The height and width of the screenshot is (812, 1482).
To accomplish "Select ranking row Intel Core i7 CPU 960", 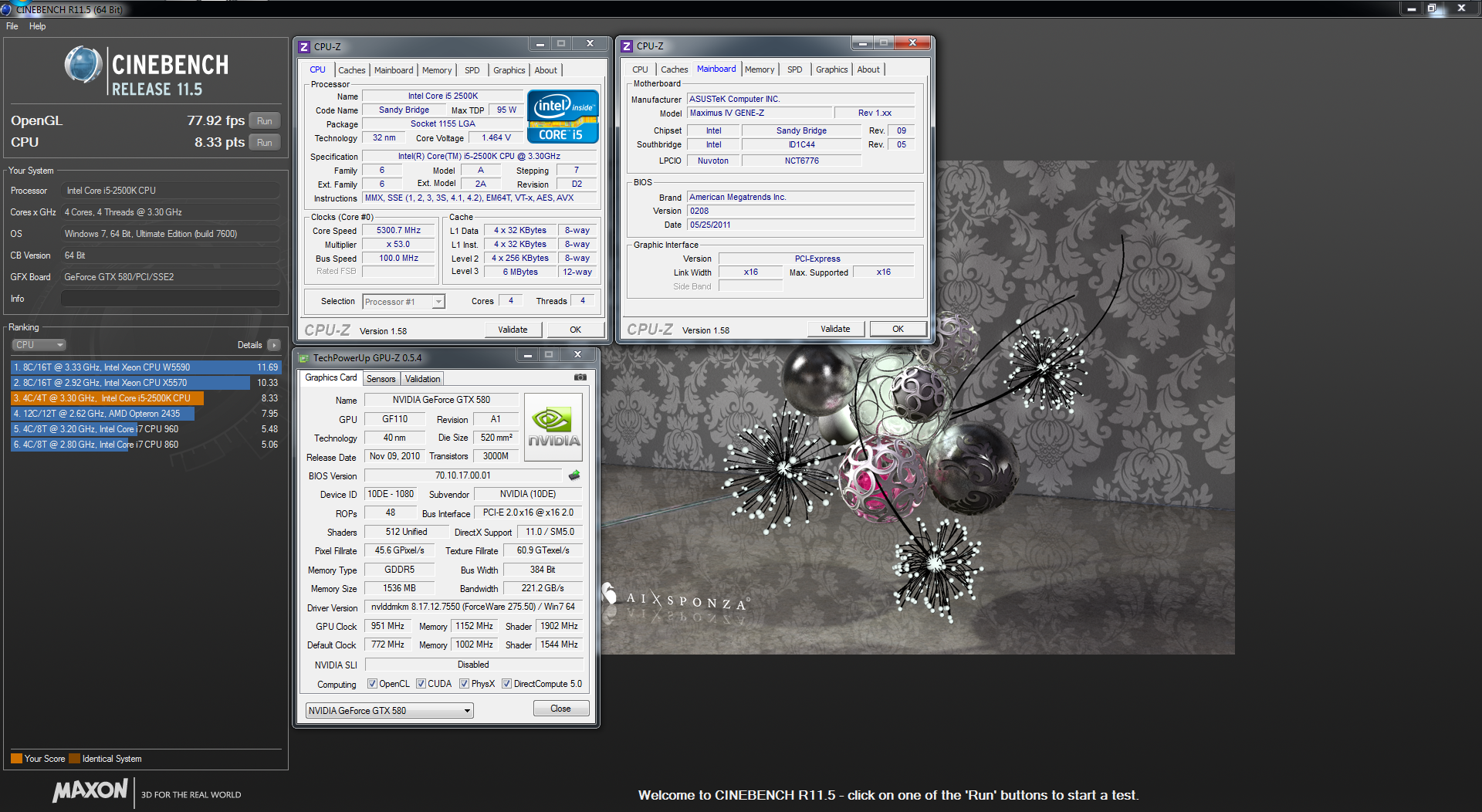I will [x=146, y=429].
